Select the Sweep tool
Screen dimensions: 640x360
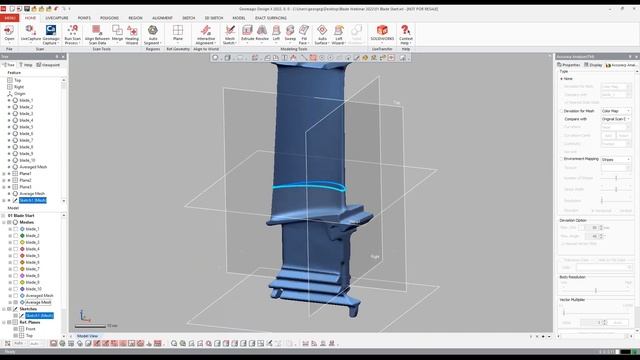click(290, 33)
